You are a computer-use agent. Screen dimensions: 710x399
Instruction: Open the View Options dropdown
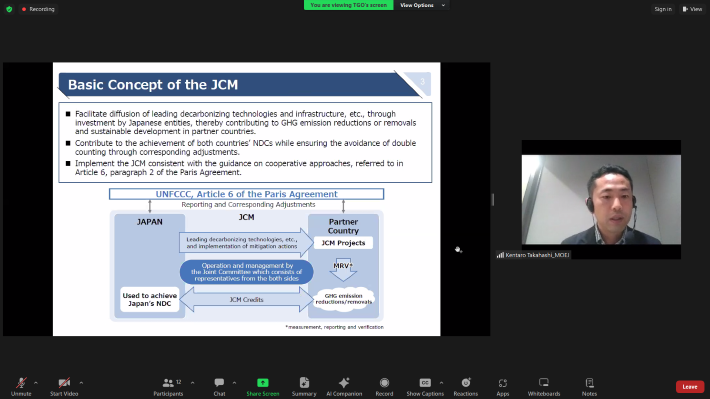[422, 5]
